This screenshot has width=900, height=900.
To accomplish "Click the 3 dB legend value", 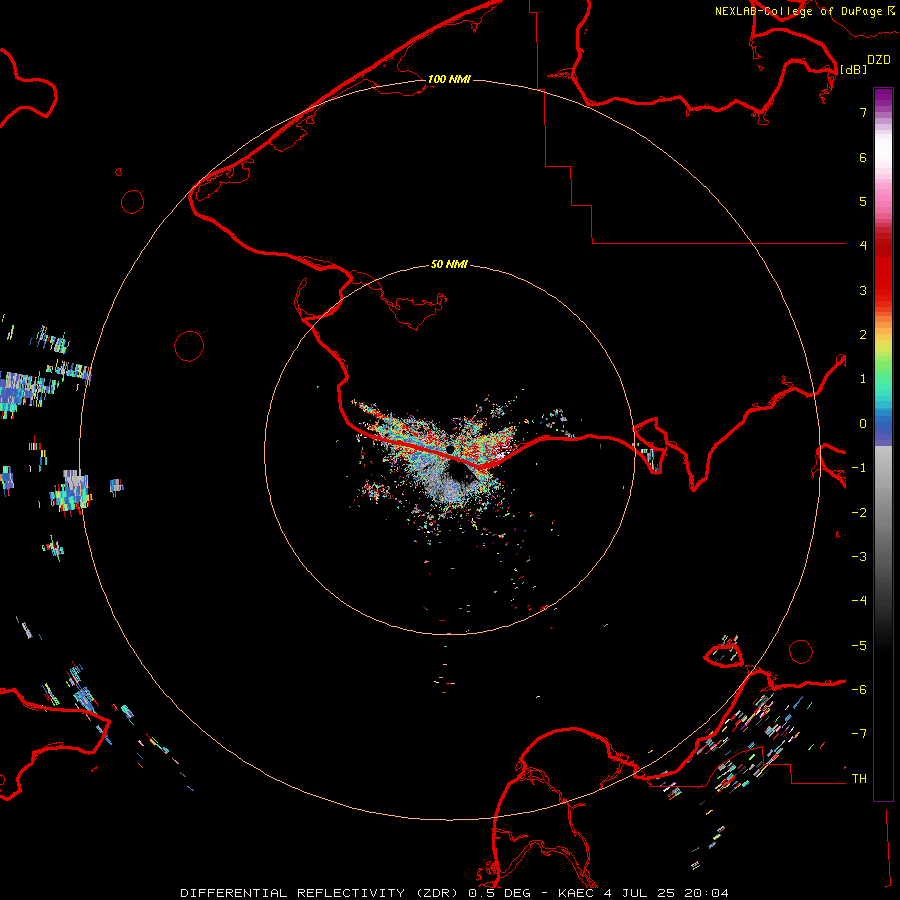I will coord(863,290).
